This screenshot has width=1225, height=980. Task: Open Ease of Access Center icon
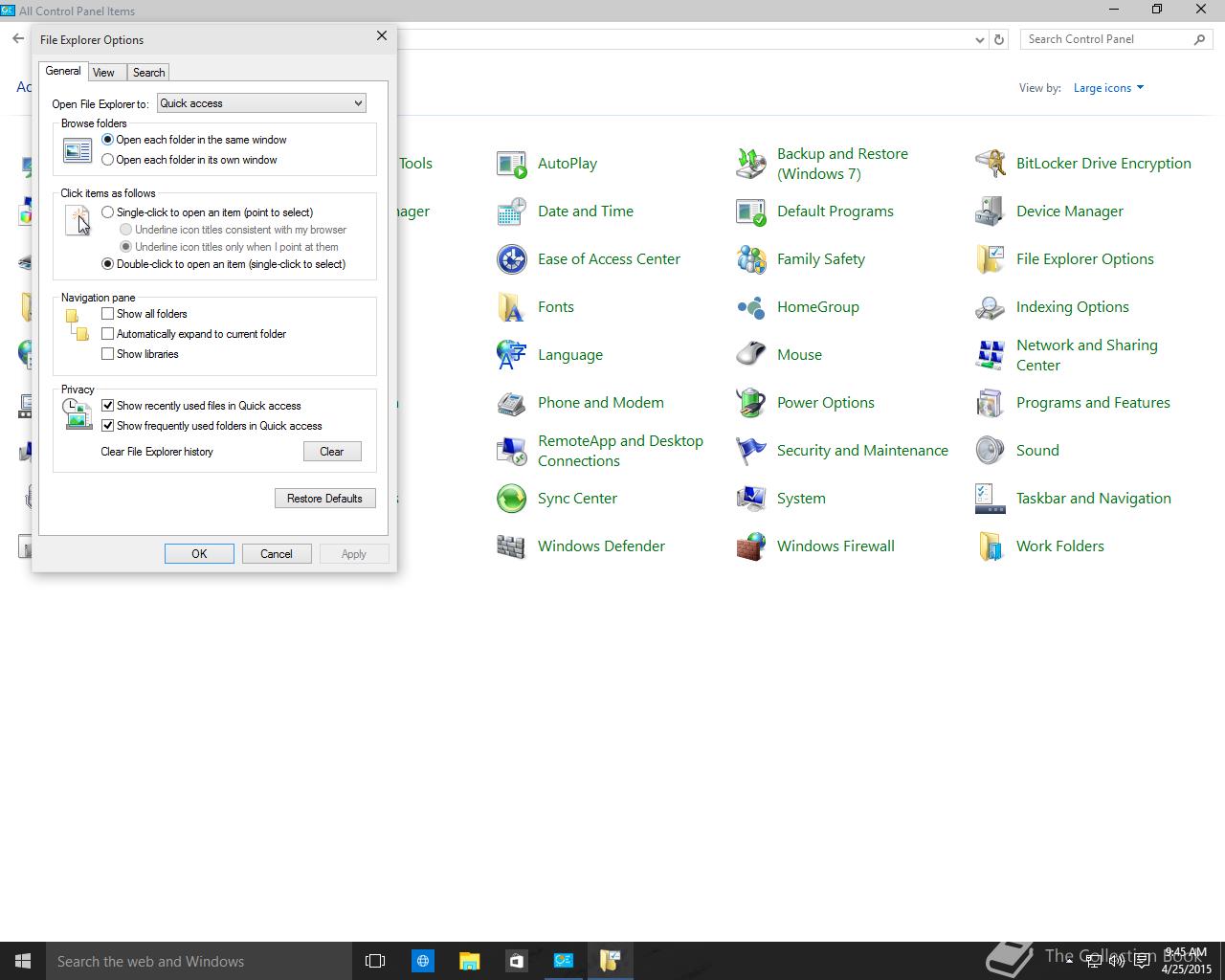[x=511, y=259]
